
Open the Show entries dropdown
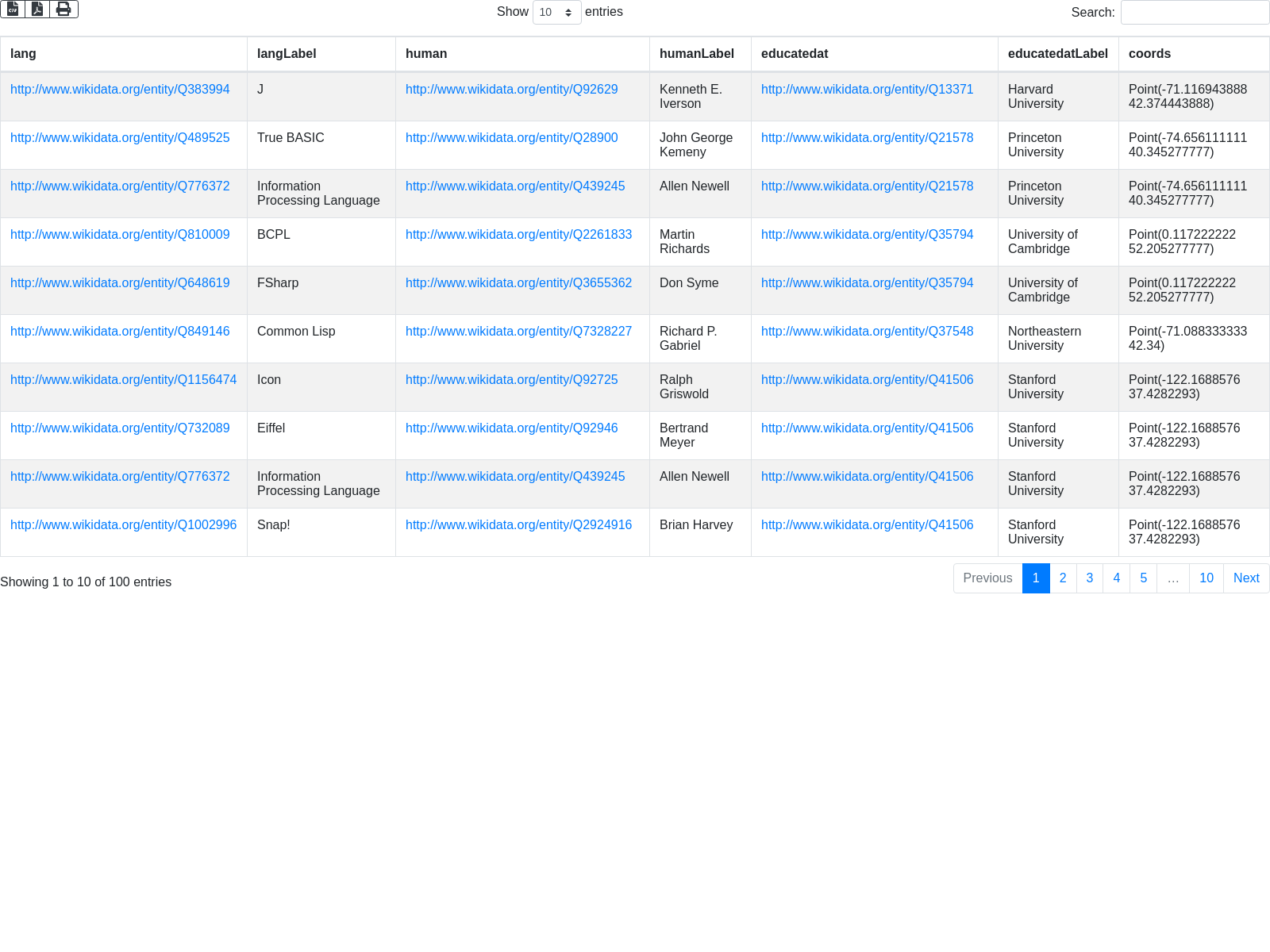556,13
